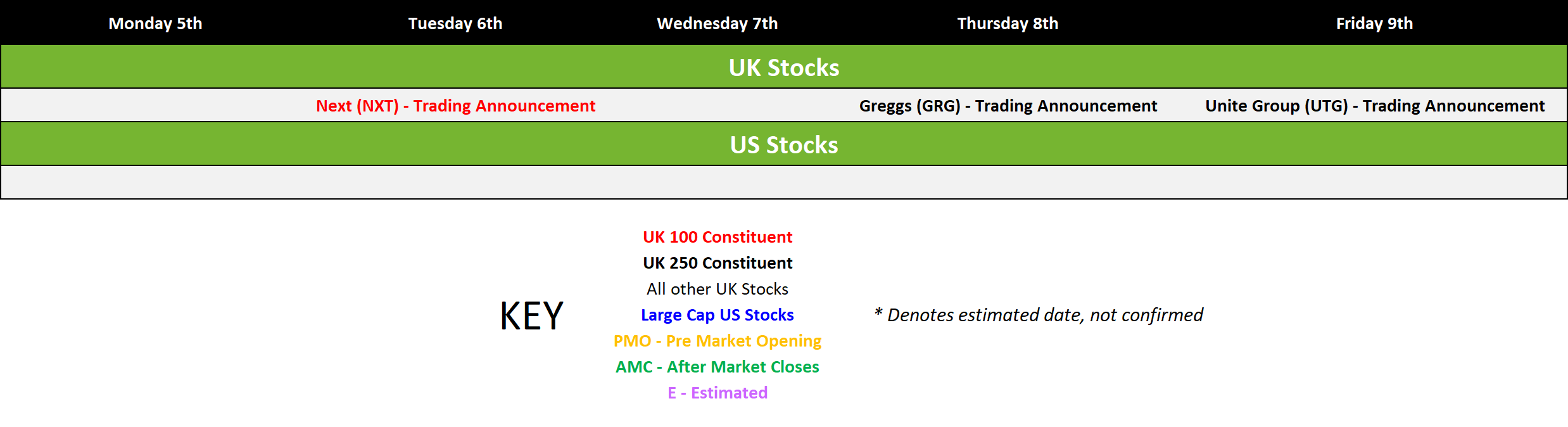1568x427 pixels.
Task: Select the Tuesday 6th column header
Action: click(x=455, y=23)
